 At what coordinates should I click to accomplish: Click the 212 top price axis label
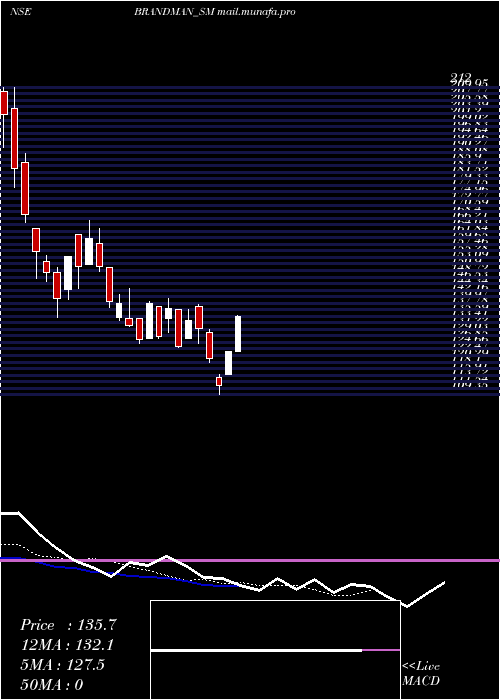click(x=462, y=79)
